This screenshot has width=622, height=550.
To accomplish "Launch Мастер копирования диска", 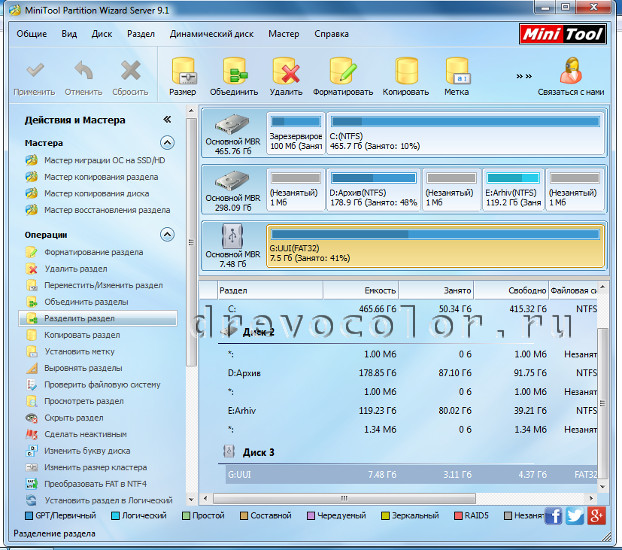I will [x=88, y=193].
